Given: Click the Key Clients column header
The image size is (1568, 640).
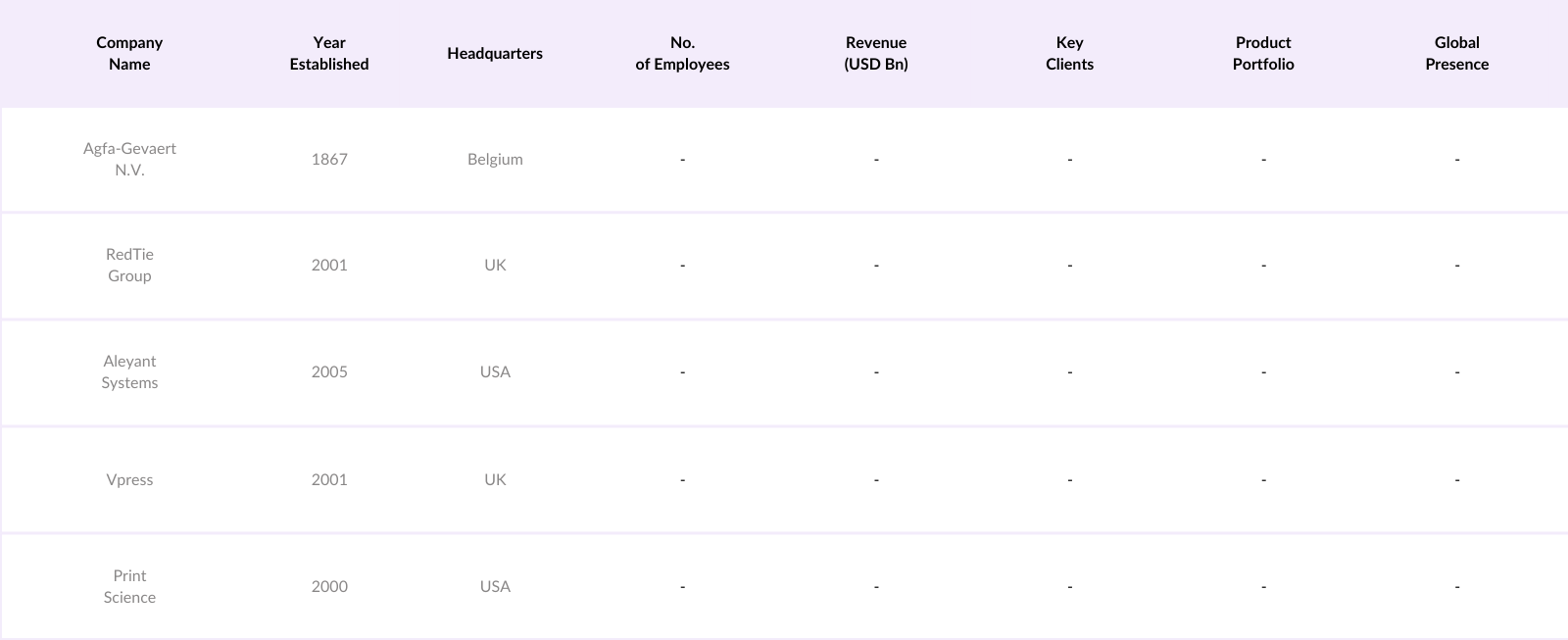Looking at the screenshot, I should tap(1069, 53).
